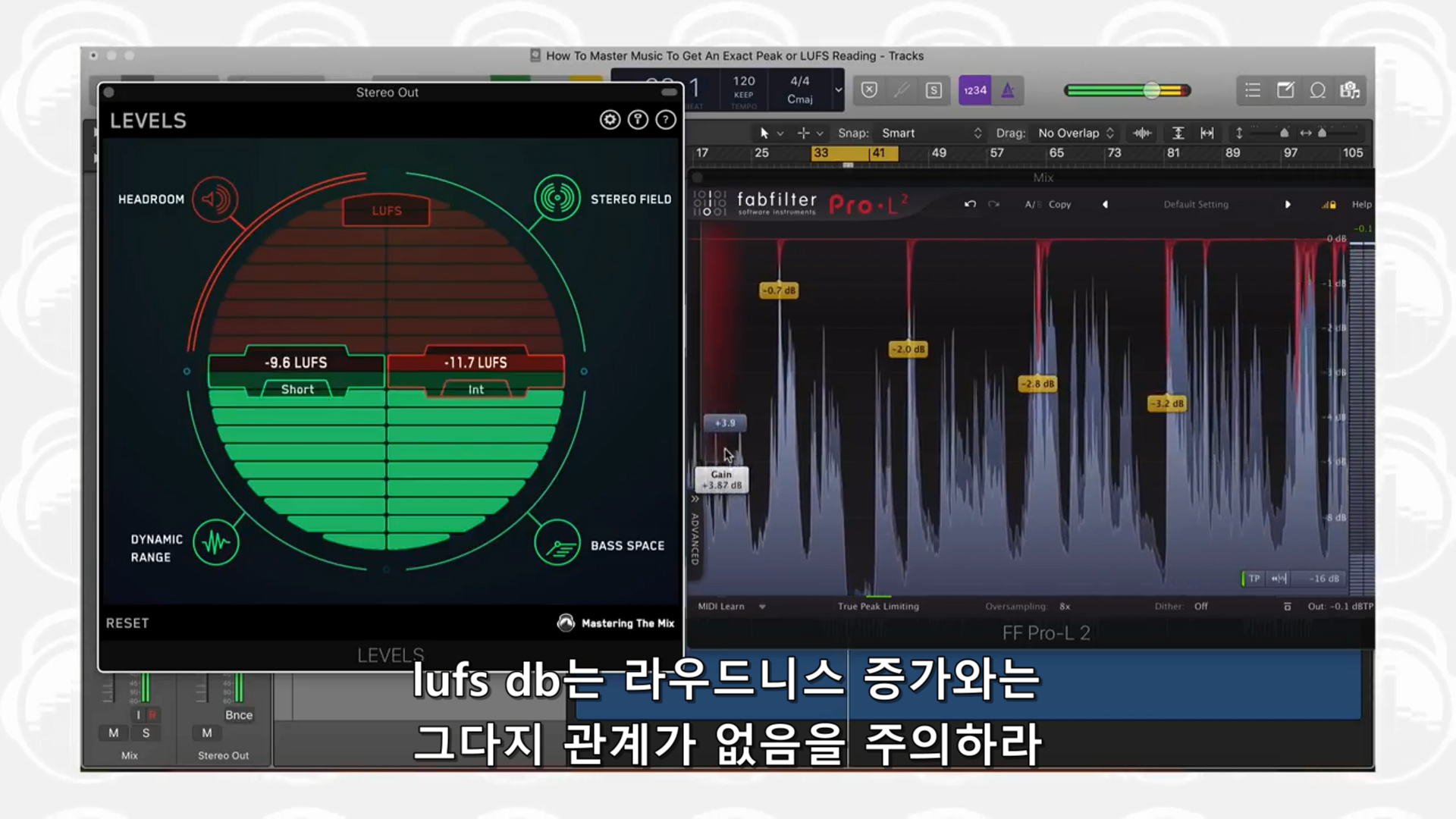Select the Dynamic Range waveform icon
The height and width of the screenshot is (819, 1456).
click(x=216, y=543)
